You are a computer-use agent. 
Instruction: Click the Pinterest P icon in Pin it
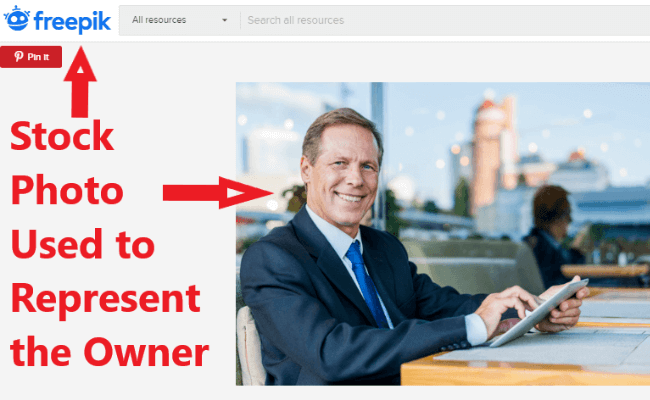18,56
